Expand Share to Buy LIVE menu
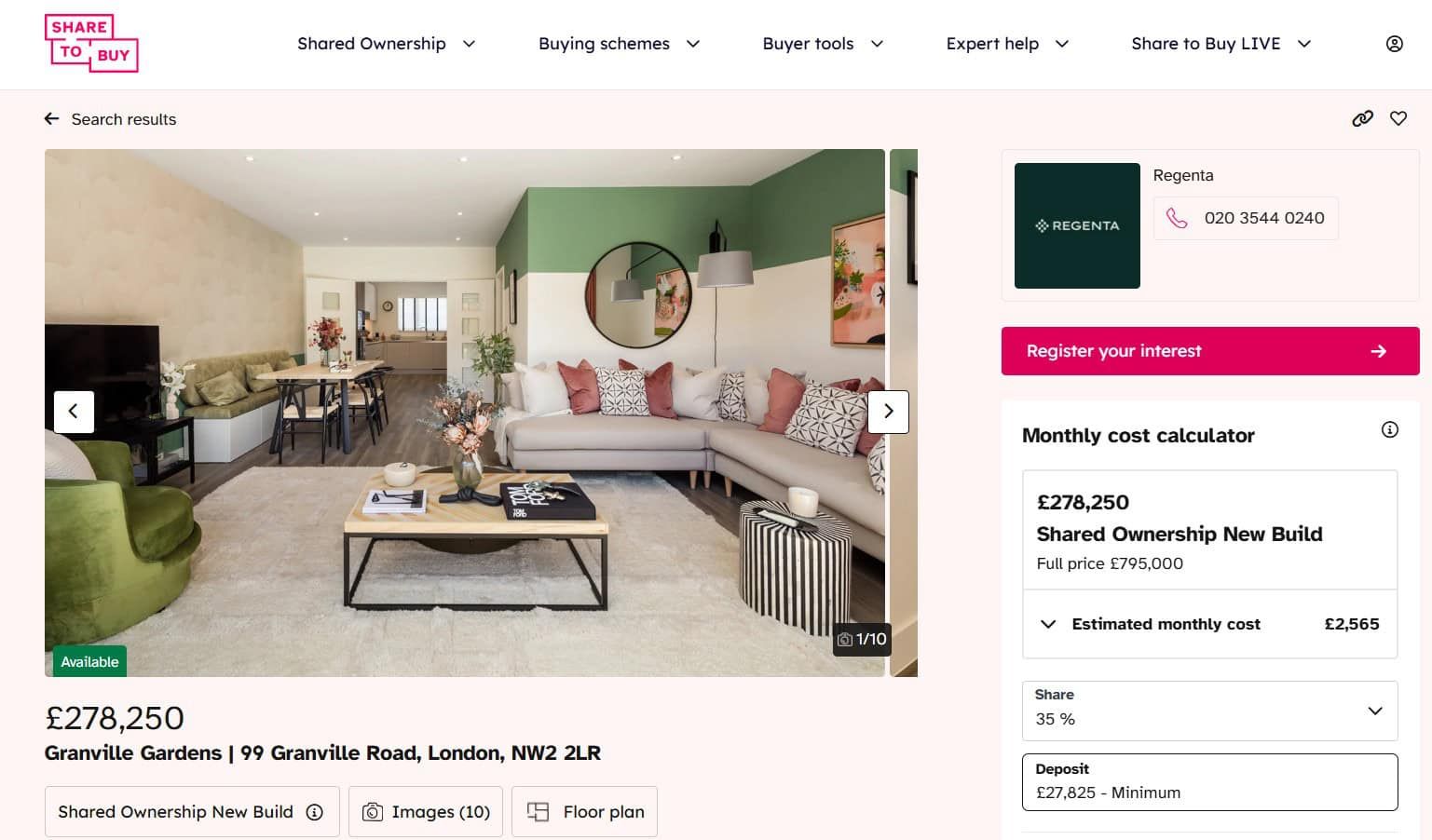This screenshot has width=1432, height=840. pos(1221,44)
